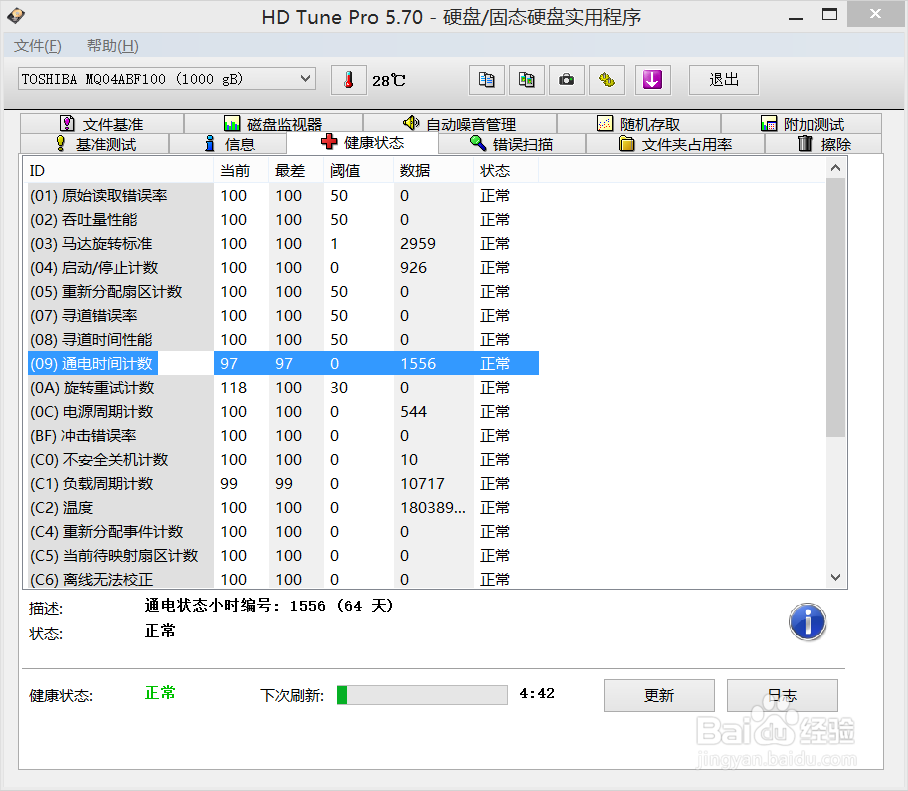
Task: Click the 退出 button
Action: point(724,80)
